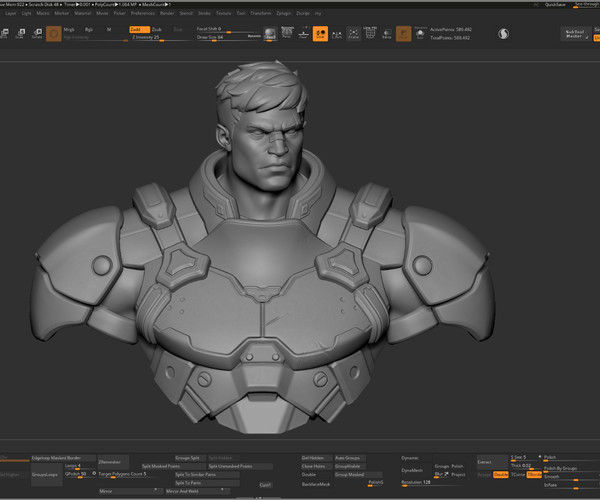Screen dimensions: 600x500
Task: Enable the Mrgb channel toggle
Action: (69, 29)
